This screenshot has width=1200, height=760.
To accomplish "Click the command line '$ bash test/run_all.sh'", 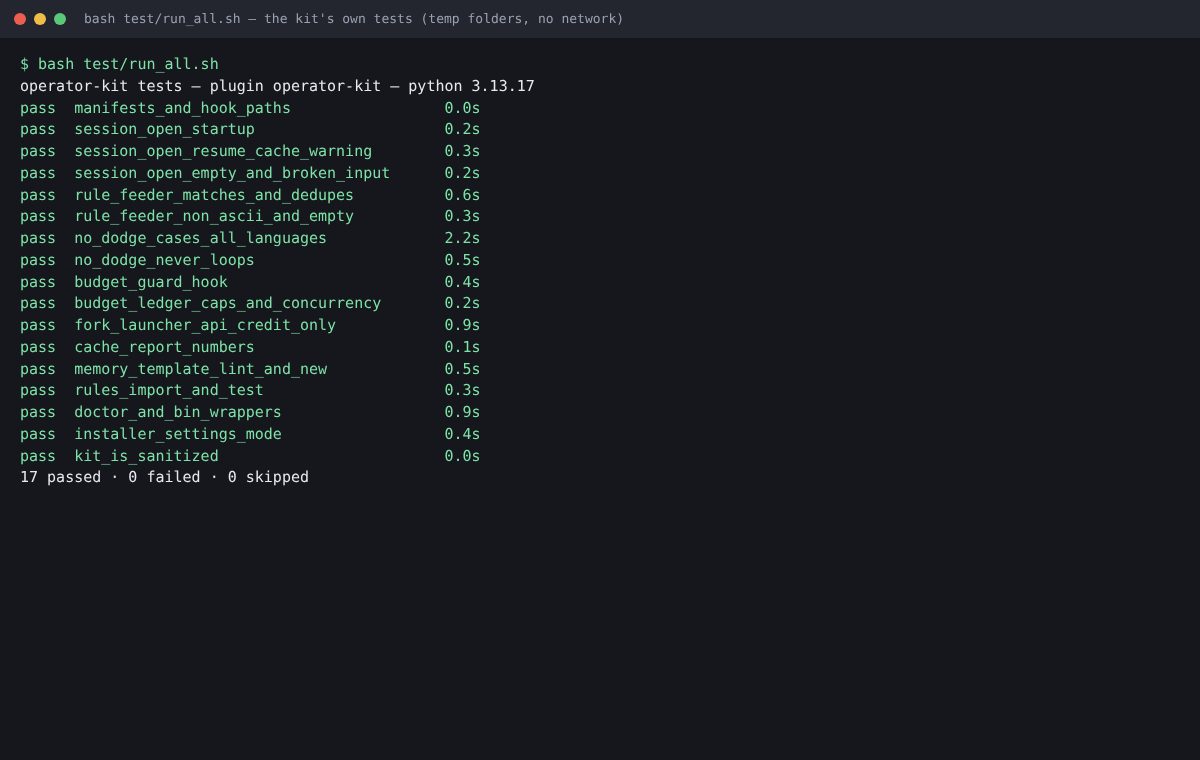I will [x=119, y=64].
